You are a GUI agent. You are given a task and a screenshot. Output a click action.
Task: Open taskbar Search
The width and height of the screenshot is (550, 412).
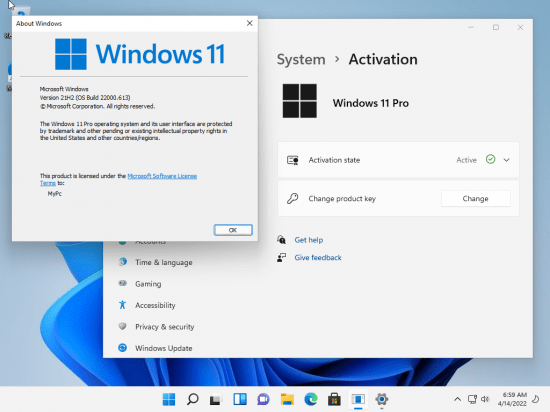(193, 399)
